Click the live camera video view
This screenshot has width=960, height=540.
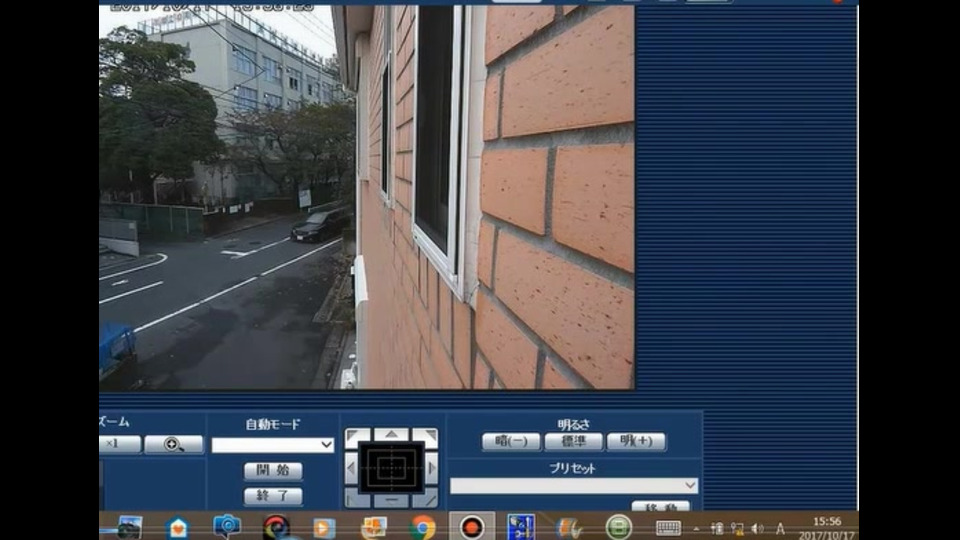pos(367,197)
